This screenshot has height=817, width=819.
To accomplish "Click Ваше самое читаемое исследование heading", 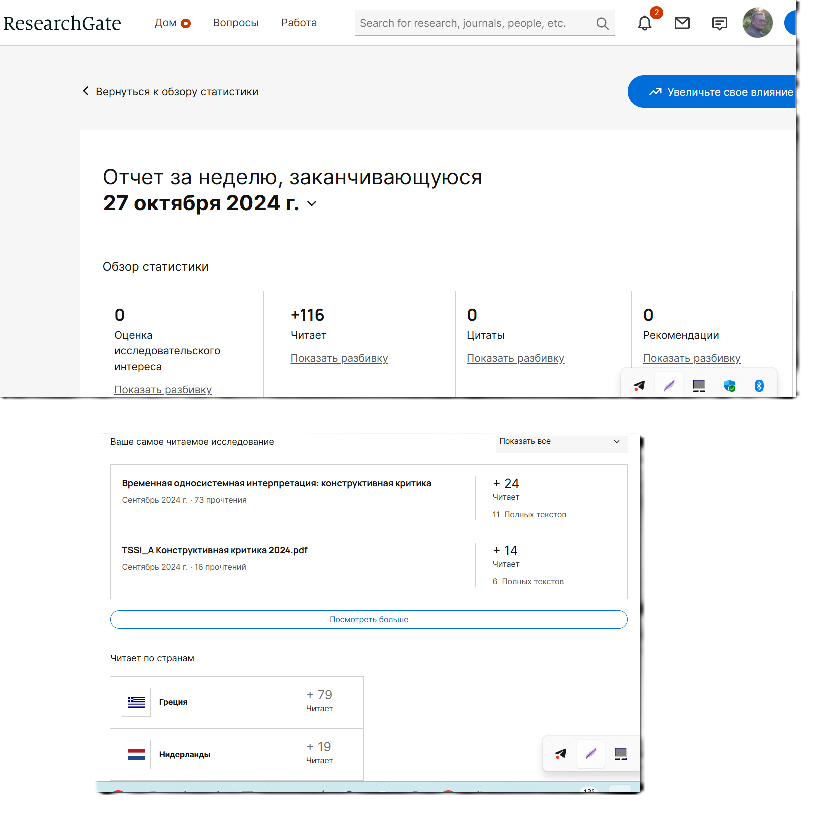I will click(192, 442).
